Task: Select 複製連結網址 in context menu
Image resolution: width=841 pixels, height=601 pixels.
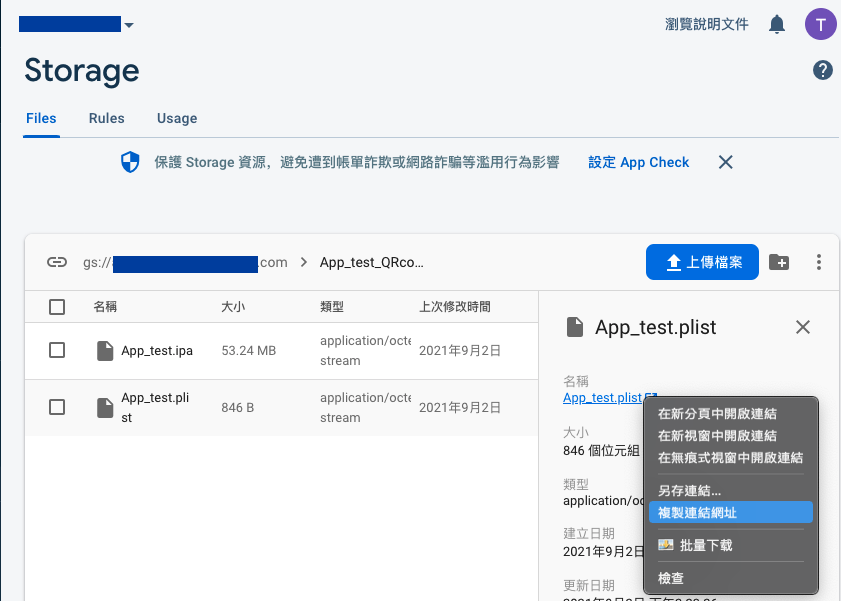Action: click(x=731, y=513)
